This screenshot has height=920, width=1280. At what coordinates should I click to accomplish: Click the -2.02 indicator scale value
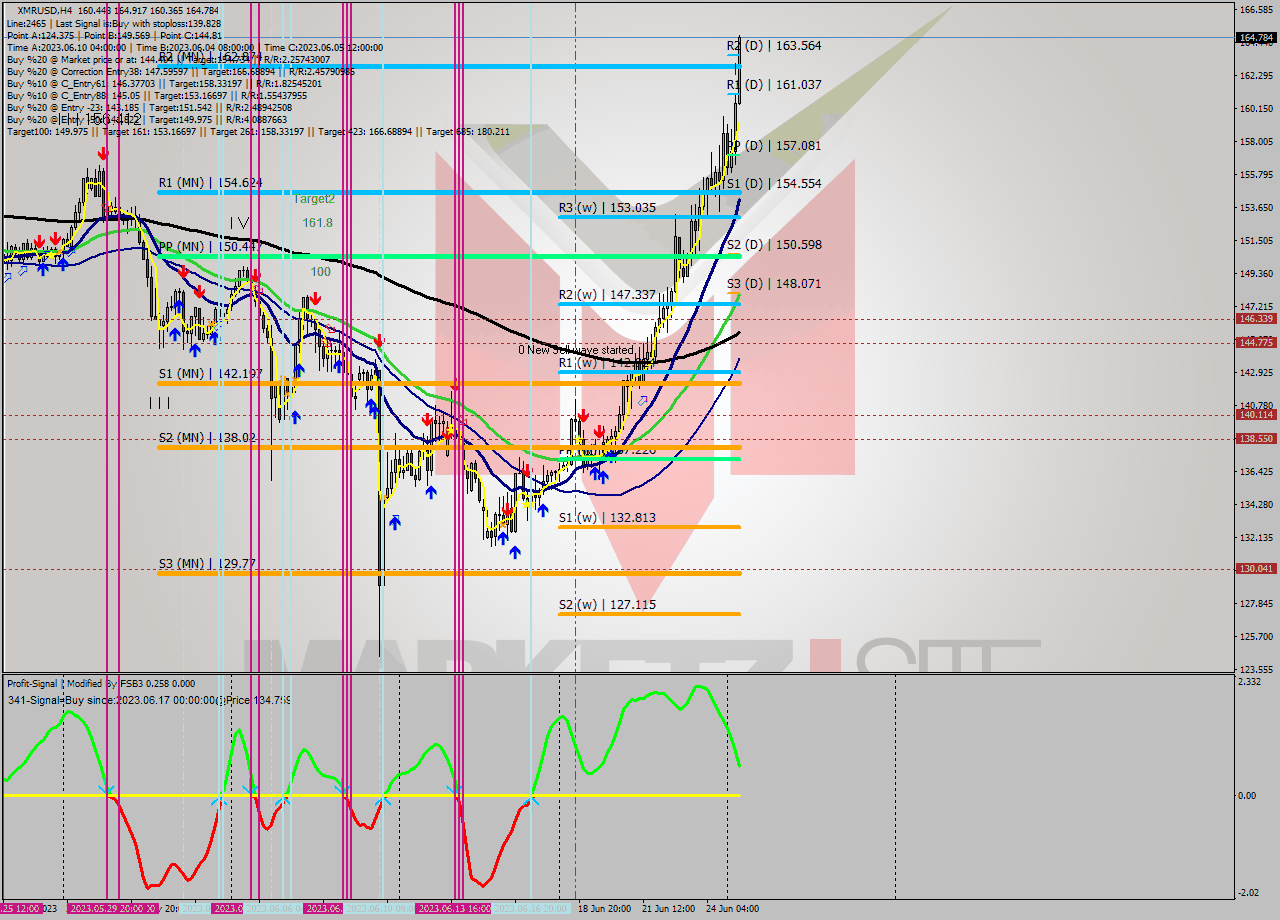1249,893
